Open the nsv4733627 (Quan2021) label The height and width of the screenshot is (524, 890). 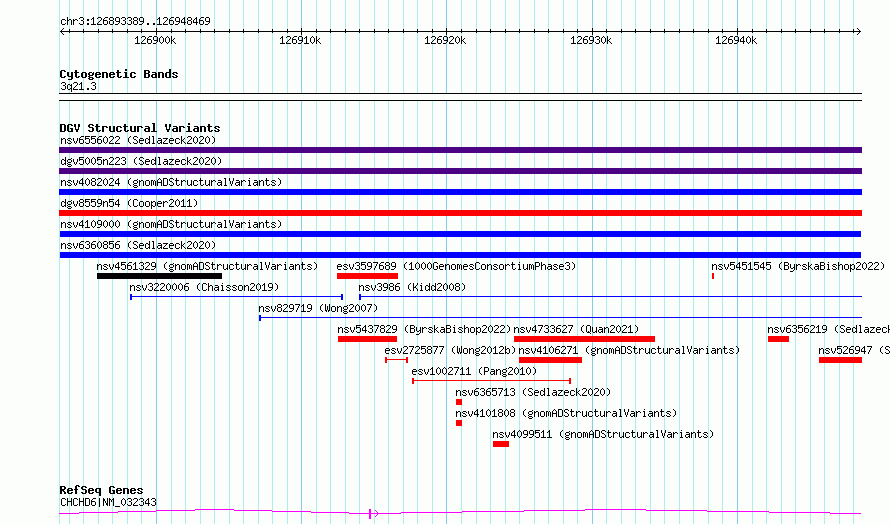pyautogui.click(x=576, y=329)
